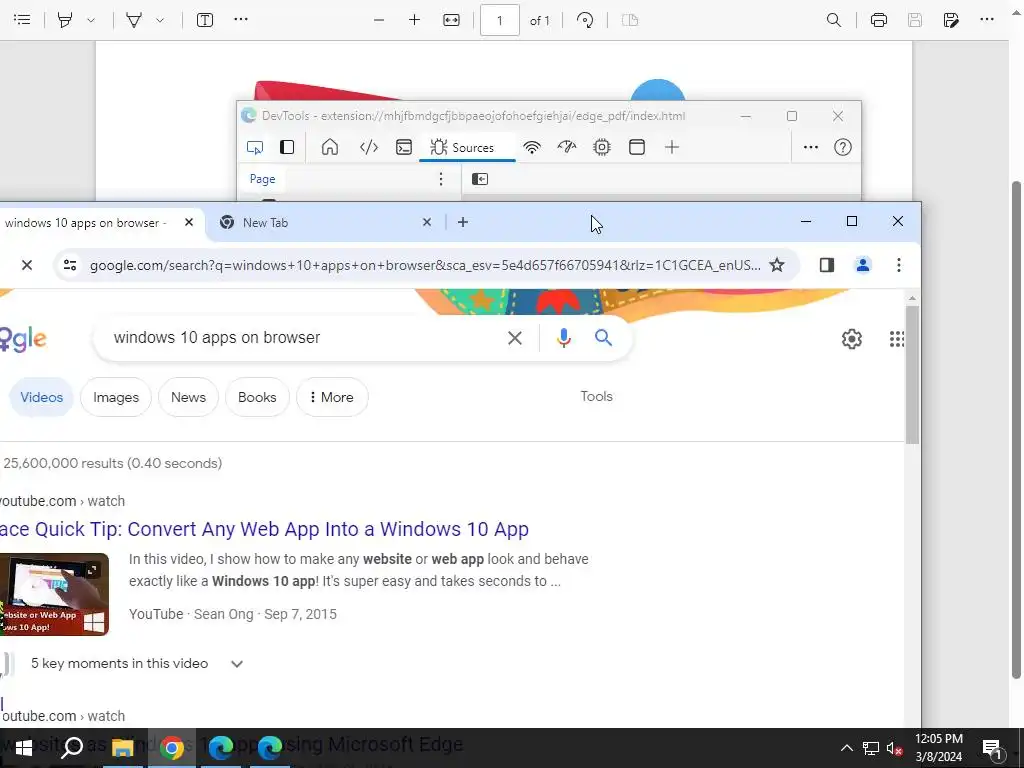This screenshot has height=768, width=1024.
Task: Click the Google search magnifier button
Action: [603, 338]
